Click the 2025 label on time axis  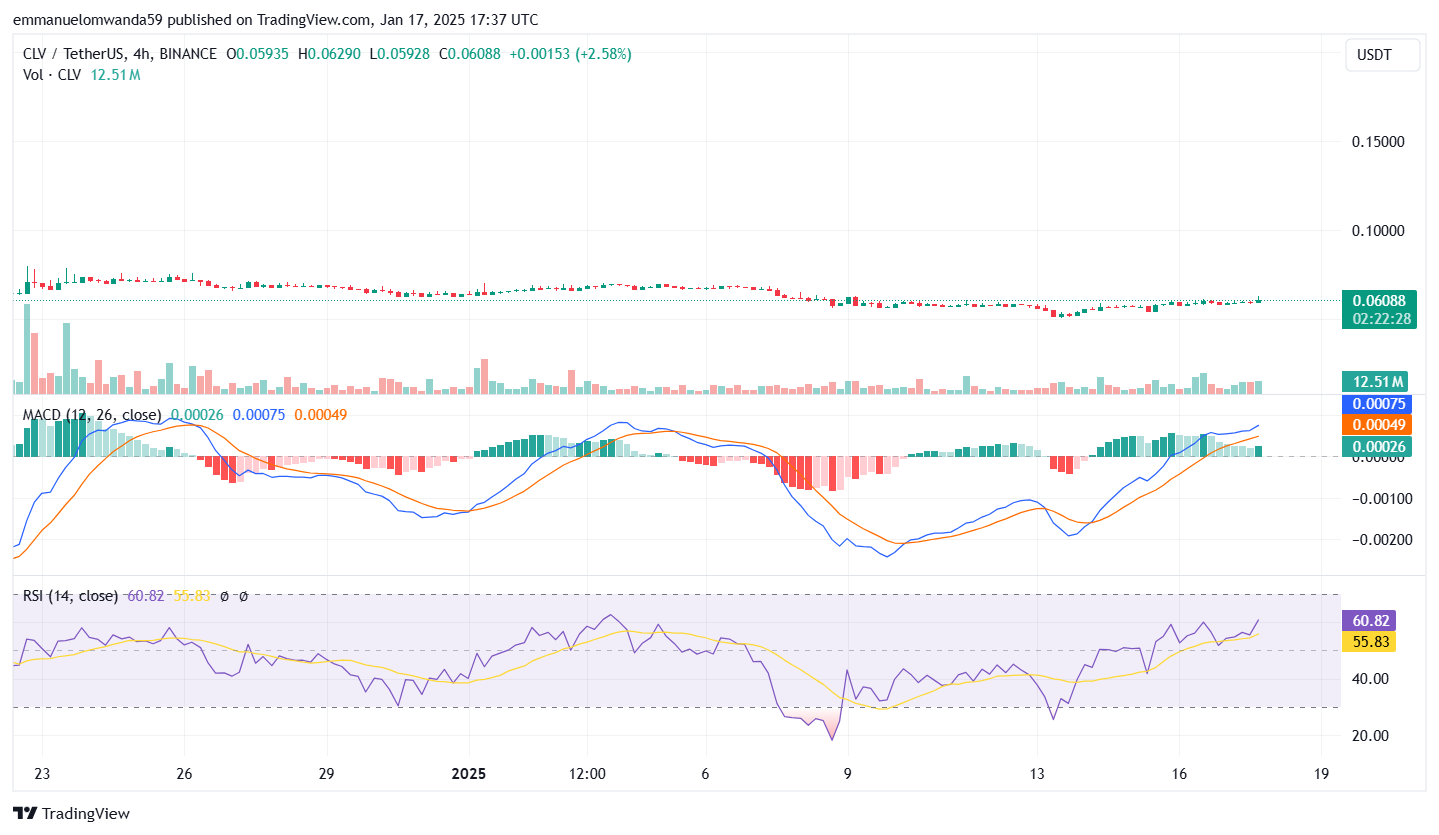(x=468, y=774)
